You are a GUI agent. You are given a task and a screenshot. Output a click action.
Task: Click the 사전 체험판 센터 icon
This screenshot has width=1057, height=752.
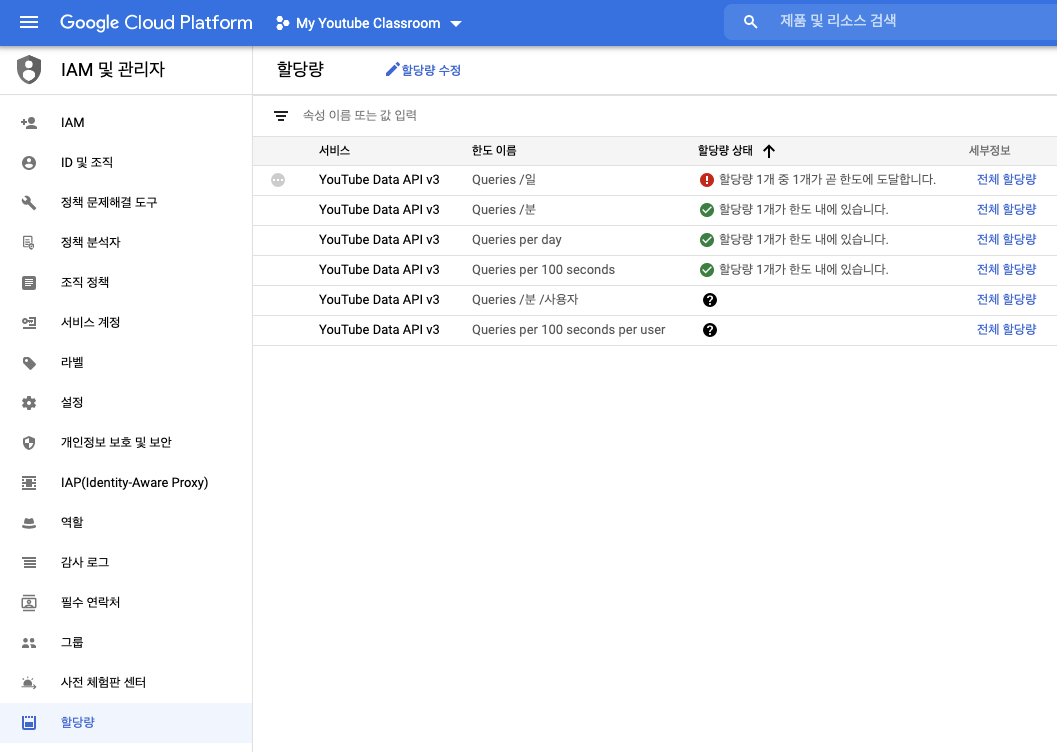[29, 683]
